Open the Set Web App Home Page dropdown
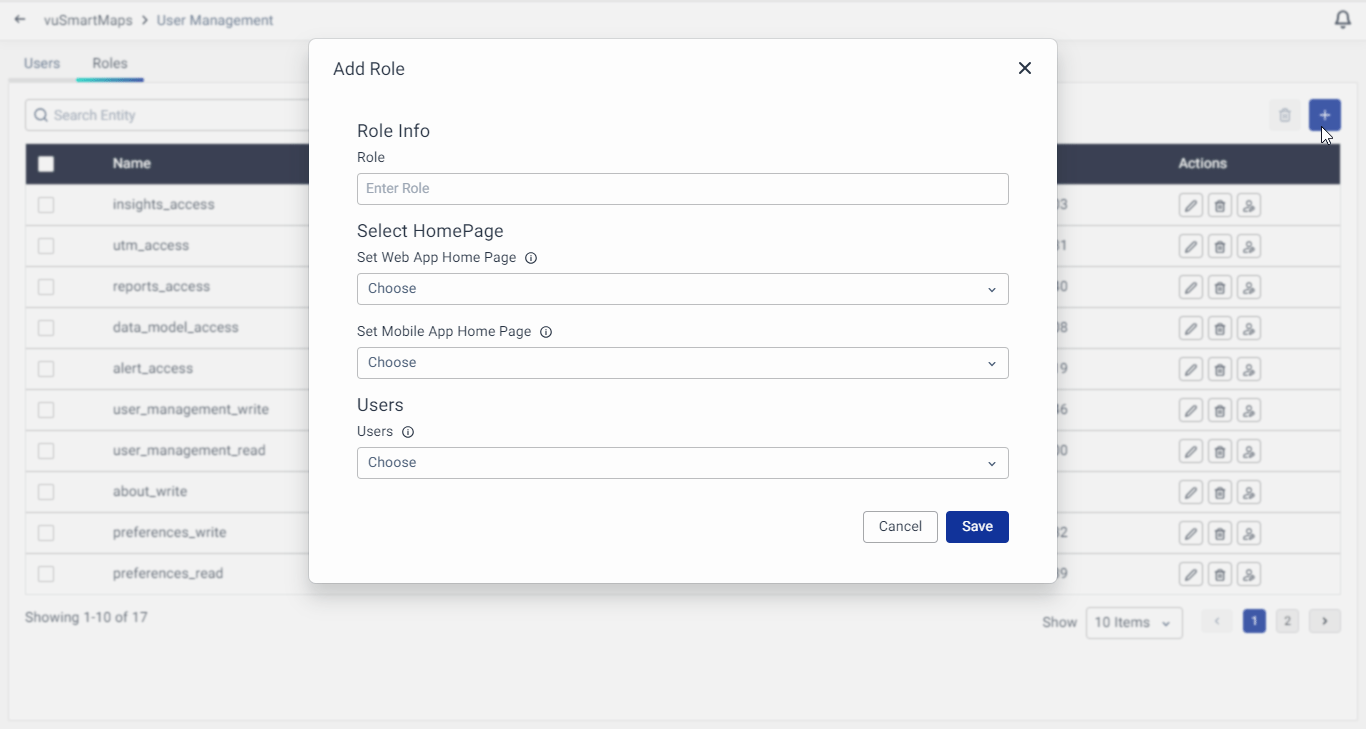This screenshot has height=729, width=1366. (682, 289)
